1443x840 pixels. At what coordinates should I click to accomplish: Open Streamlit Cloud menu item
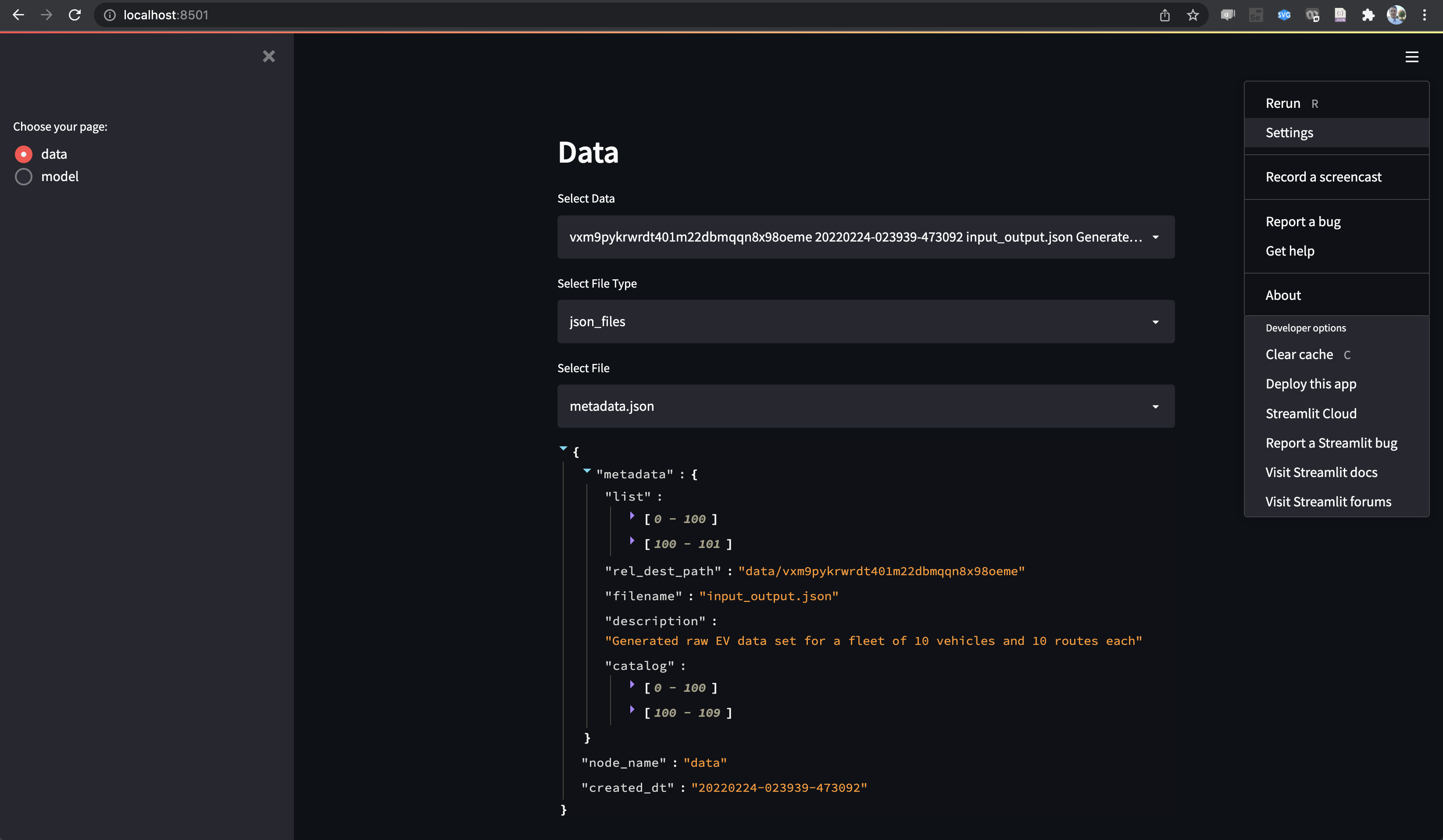tap(1336, 414)
